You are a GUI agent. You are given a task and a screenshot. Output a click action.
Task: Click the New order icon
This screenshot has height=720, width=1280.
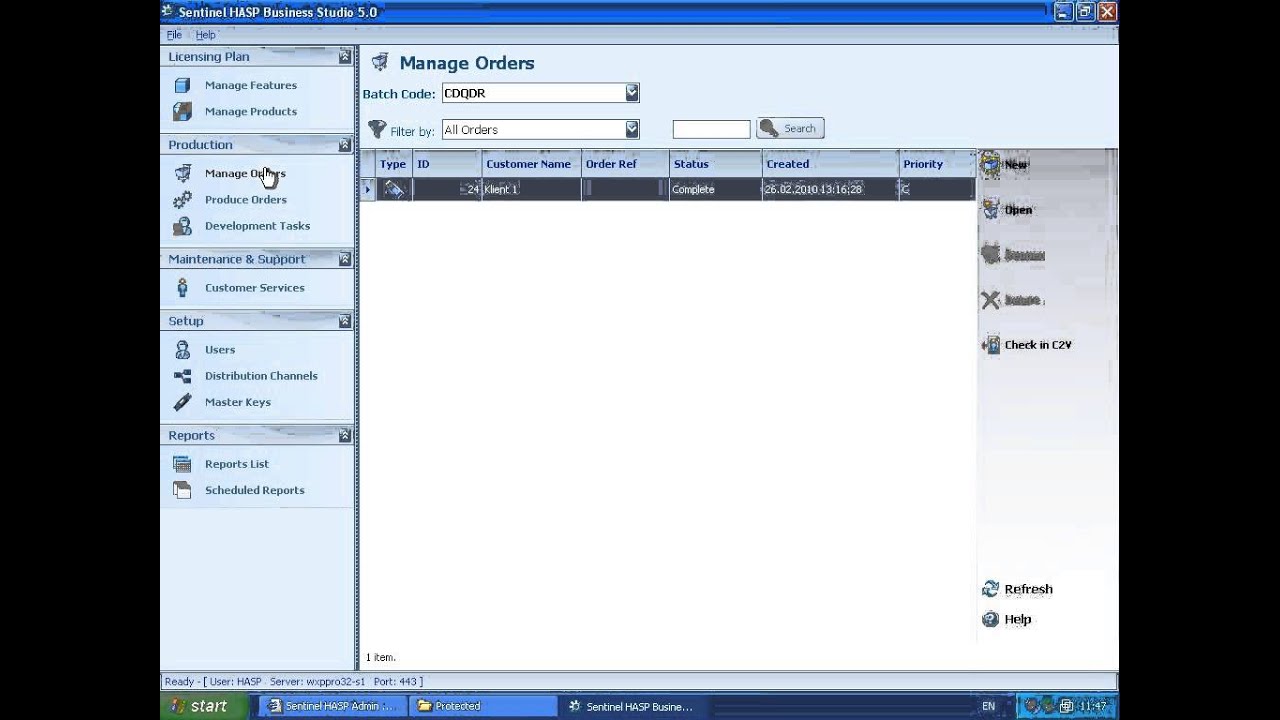point(990,164)
